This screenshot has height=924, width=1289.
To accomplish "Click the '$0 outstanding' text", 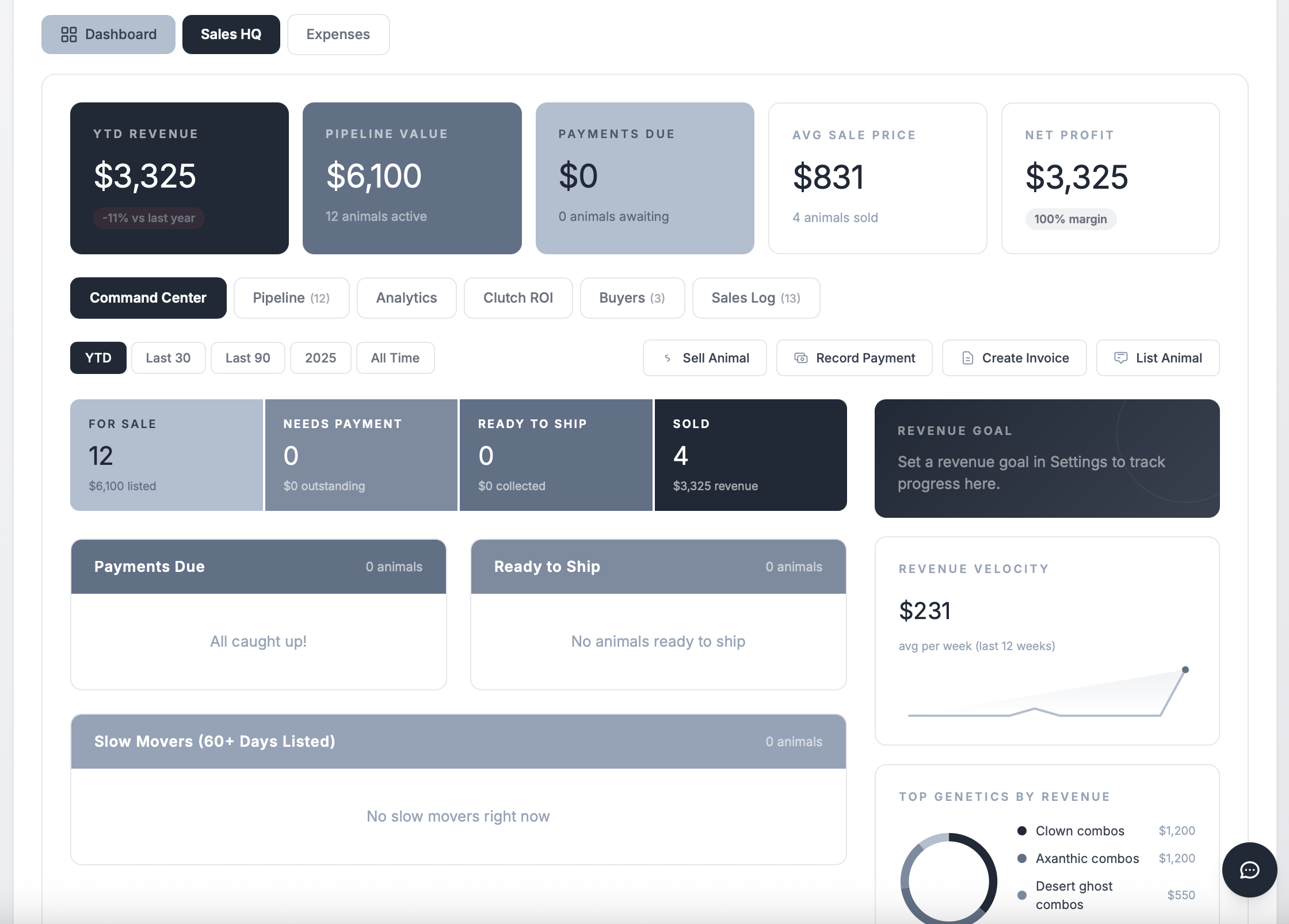I will (325, 486).
